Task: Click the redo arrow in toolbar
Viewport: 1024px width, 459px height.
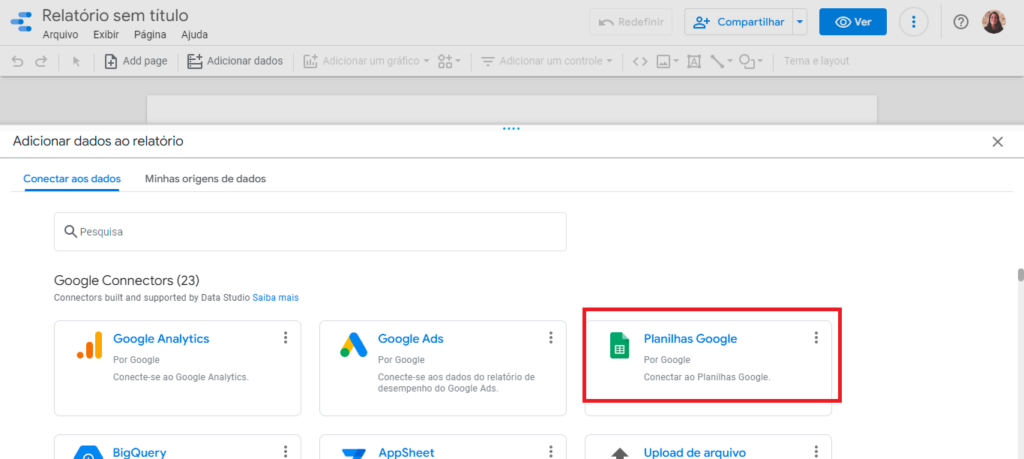Action: 40,61
